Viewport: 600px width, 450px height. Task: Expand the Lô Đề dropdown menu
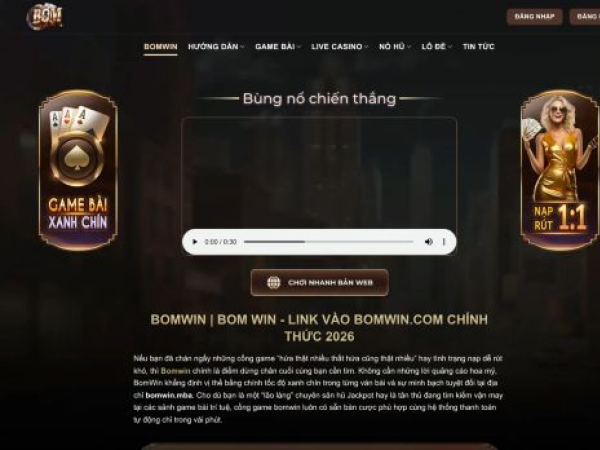(x=437, y=47)
